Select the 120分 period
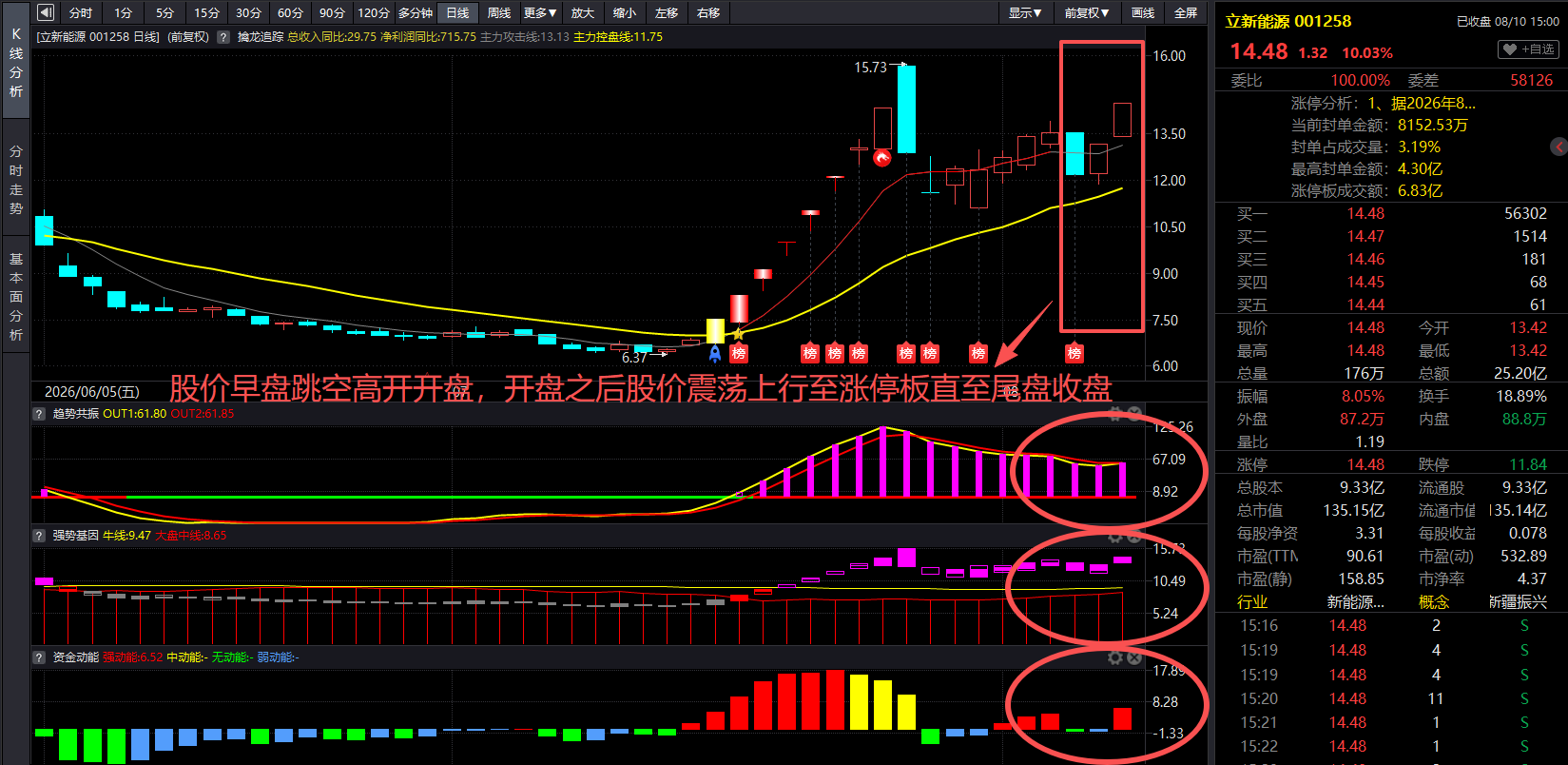 (374, 12)
